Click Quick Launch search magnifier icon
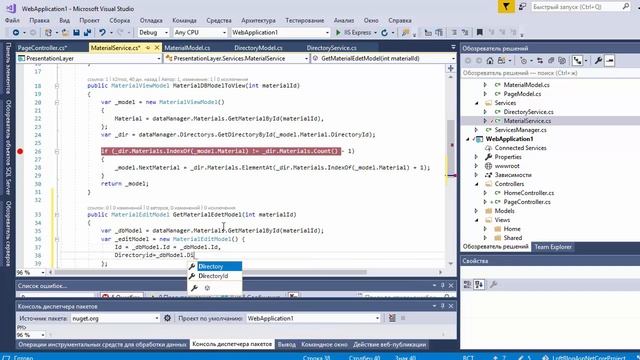 click(625, 7)
